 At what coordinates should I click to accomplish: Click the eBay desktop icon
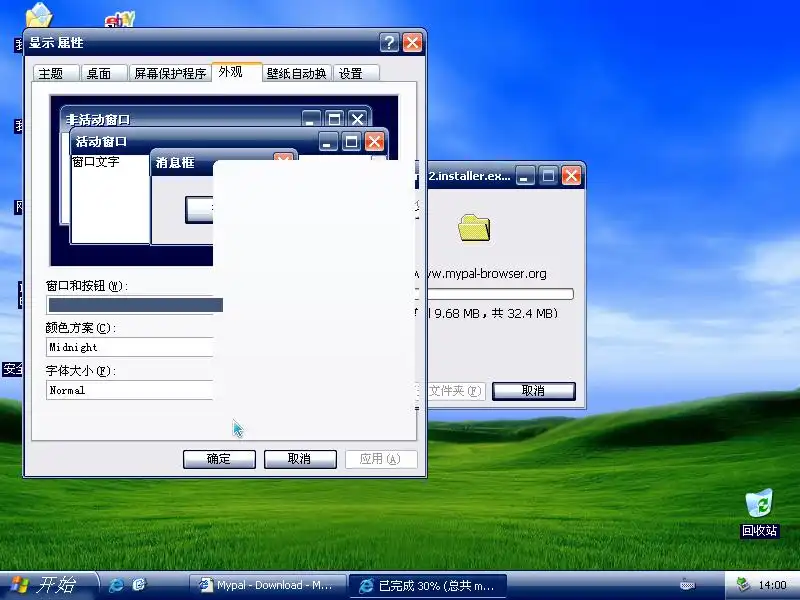[x=120, y=19]
